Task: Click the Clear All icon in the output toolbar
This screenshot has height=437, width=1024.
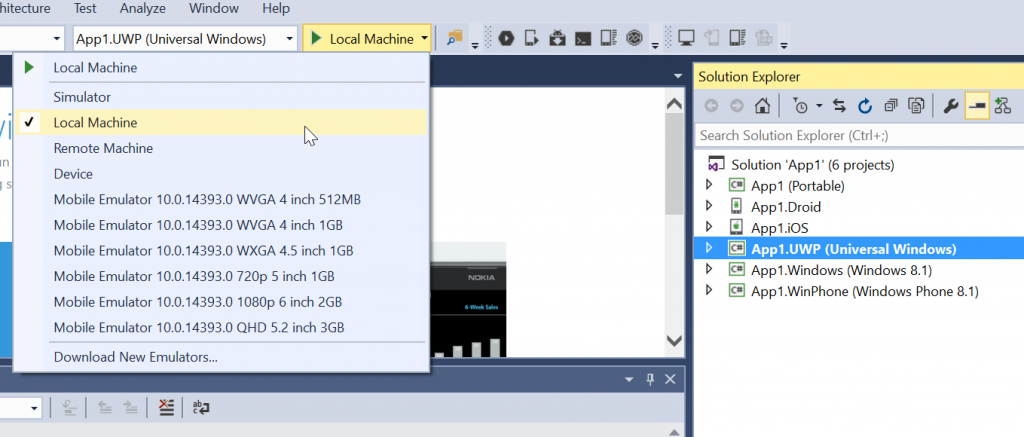Action: (x=167, y=408)
